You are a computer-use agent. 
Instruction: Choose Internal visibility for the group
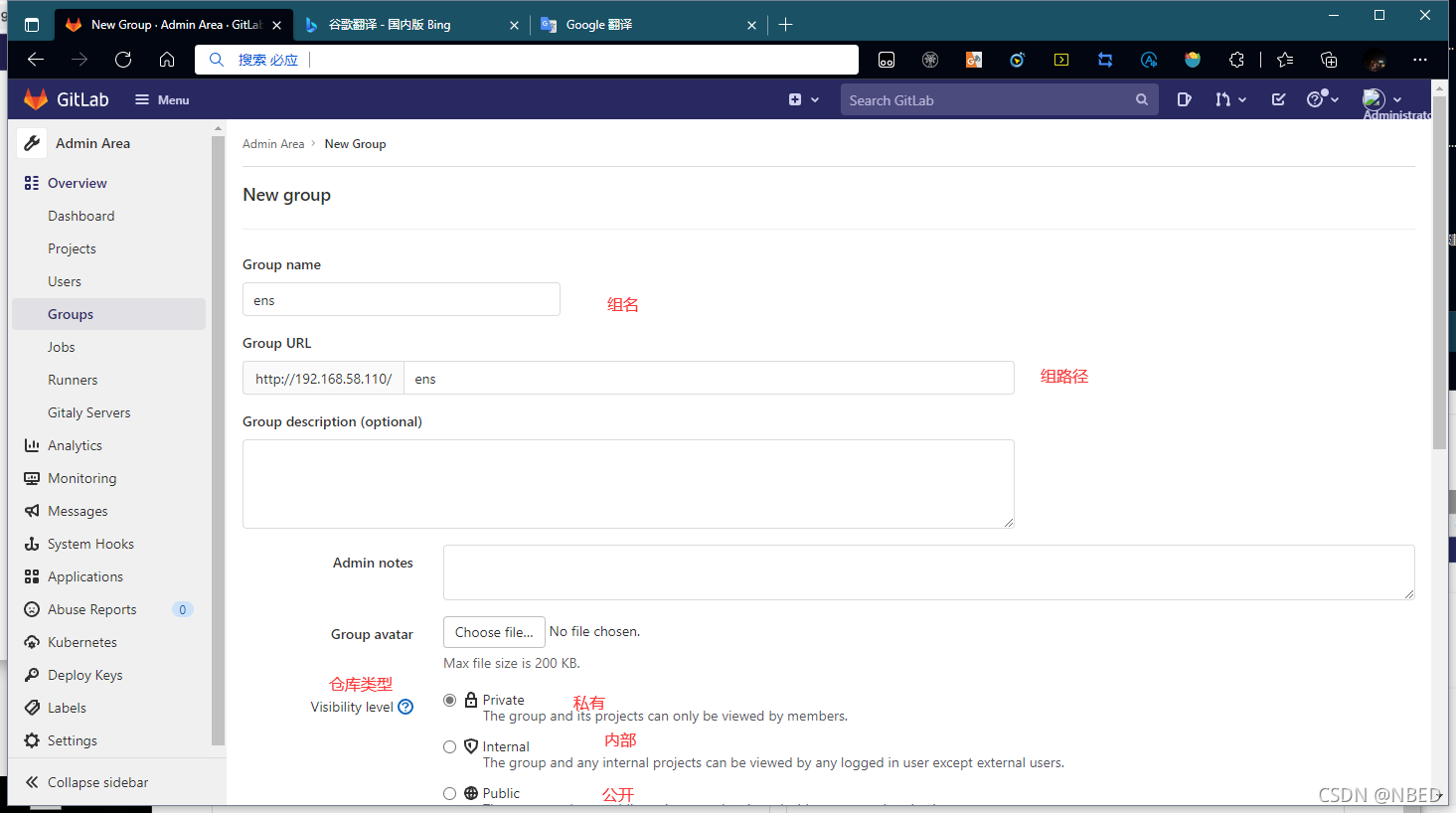pyautogui.click(x=449, y=746)
